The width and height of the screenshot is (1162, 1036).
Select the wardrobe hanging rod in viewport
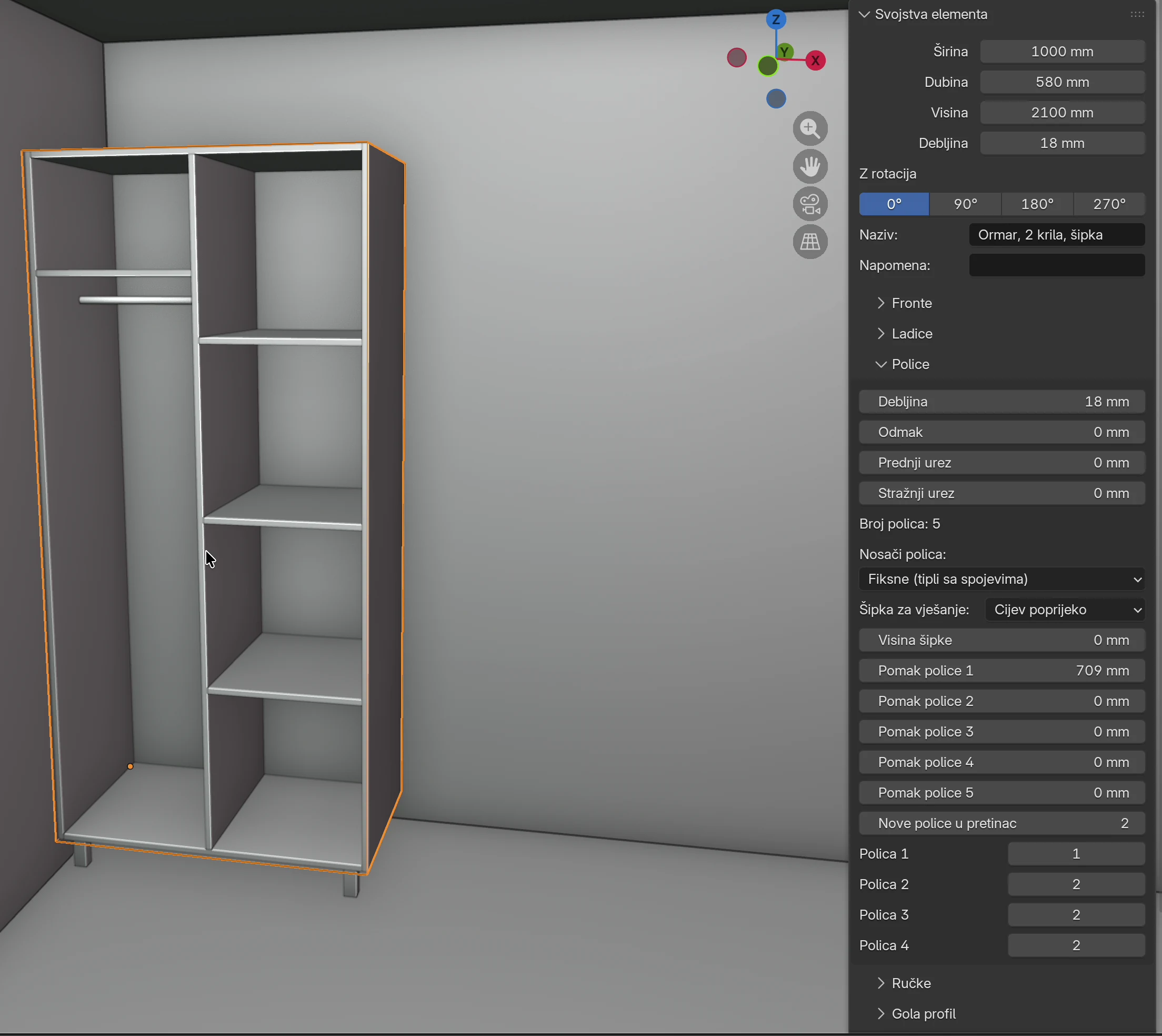(x=135, y=300)
